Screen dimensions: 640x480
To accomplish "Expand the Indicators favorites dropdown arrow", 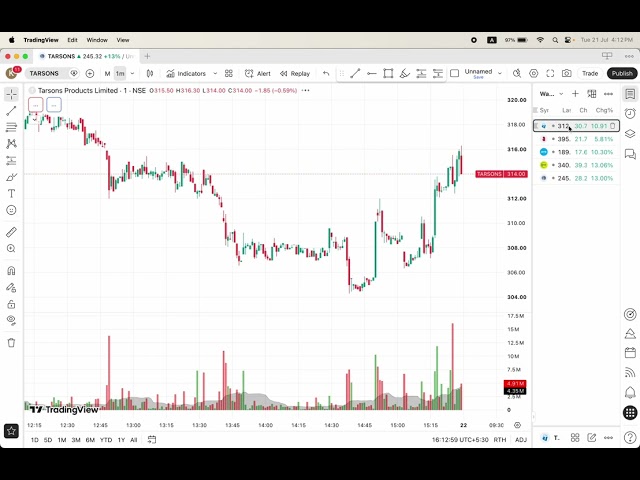I will 215,73.
